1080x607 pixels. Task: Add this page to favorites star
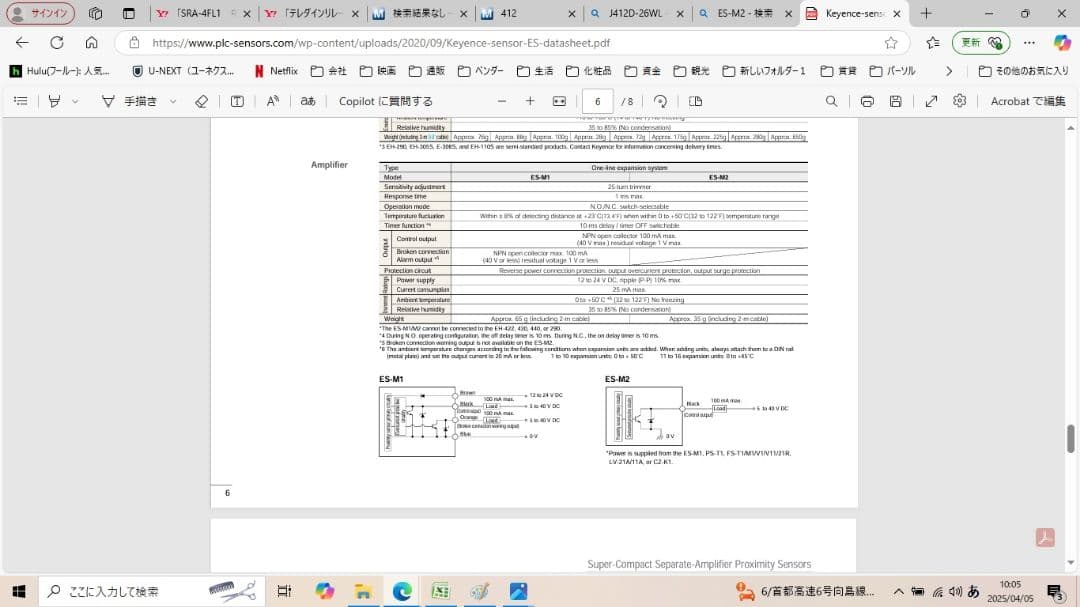click(891, 43)
